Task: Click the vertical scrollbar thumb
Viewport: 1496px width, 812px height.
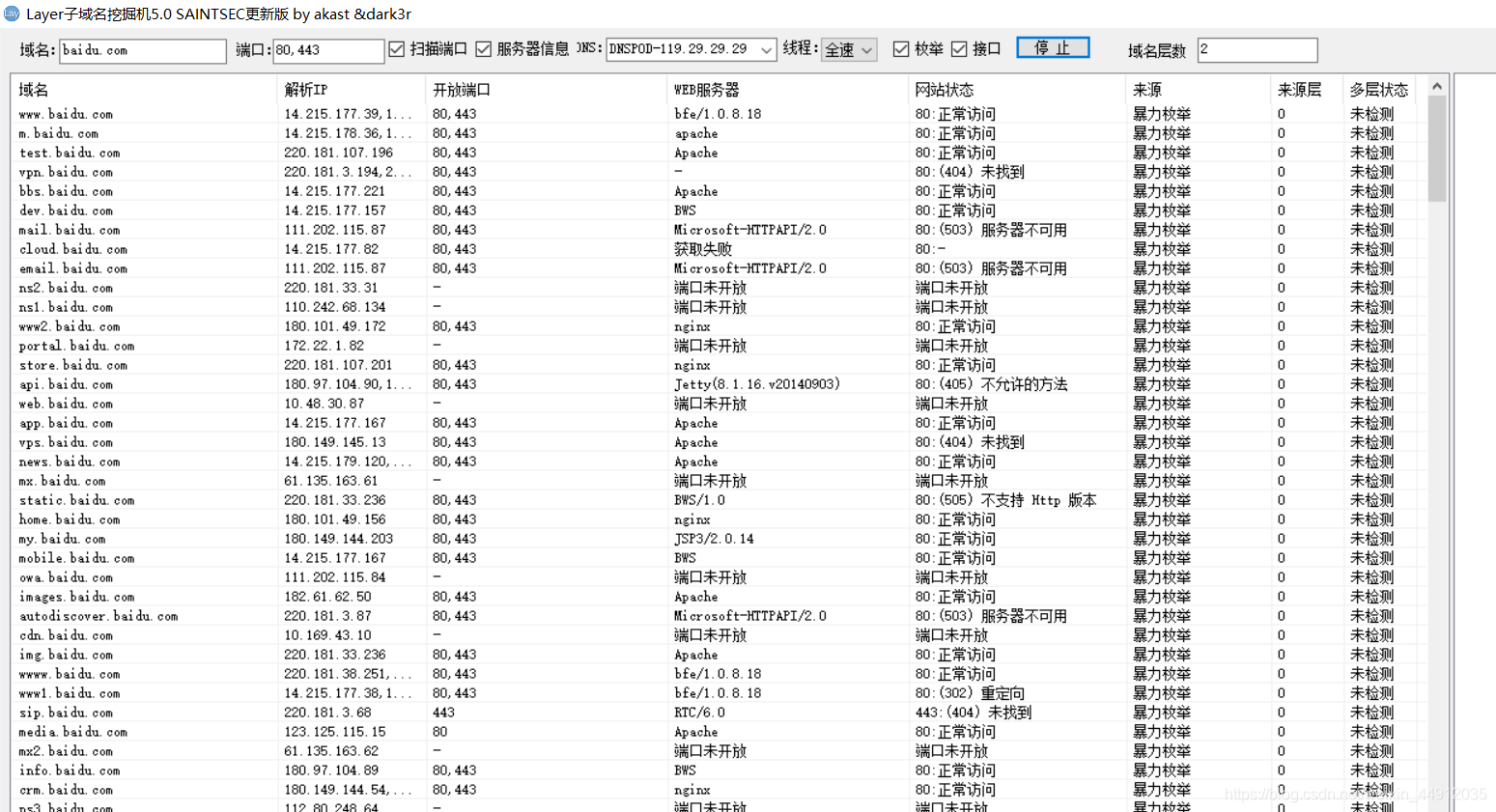Action: click(x=1437, y=148)
